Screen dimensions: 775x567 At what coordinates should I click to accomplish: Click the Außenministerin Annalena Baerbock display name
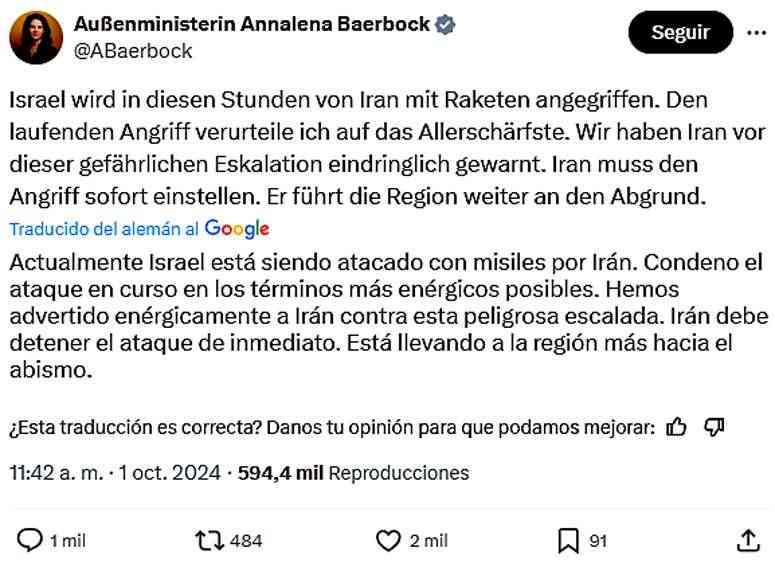tap(253, 25)
